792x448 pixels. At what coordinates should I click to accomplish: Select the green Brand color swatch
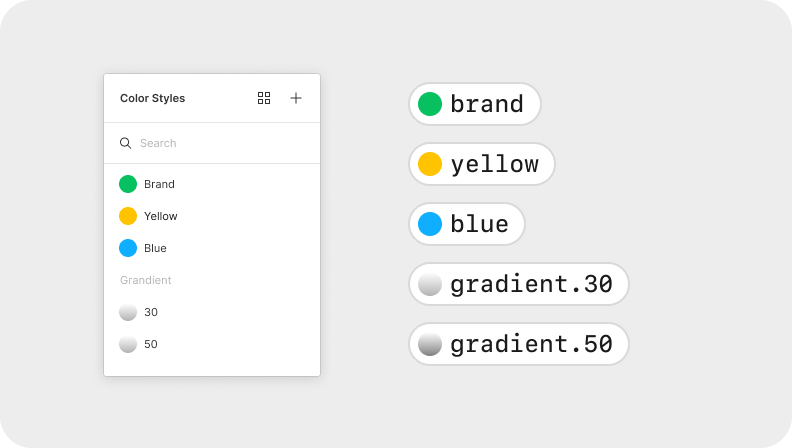point(128,184)
